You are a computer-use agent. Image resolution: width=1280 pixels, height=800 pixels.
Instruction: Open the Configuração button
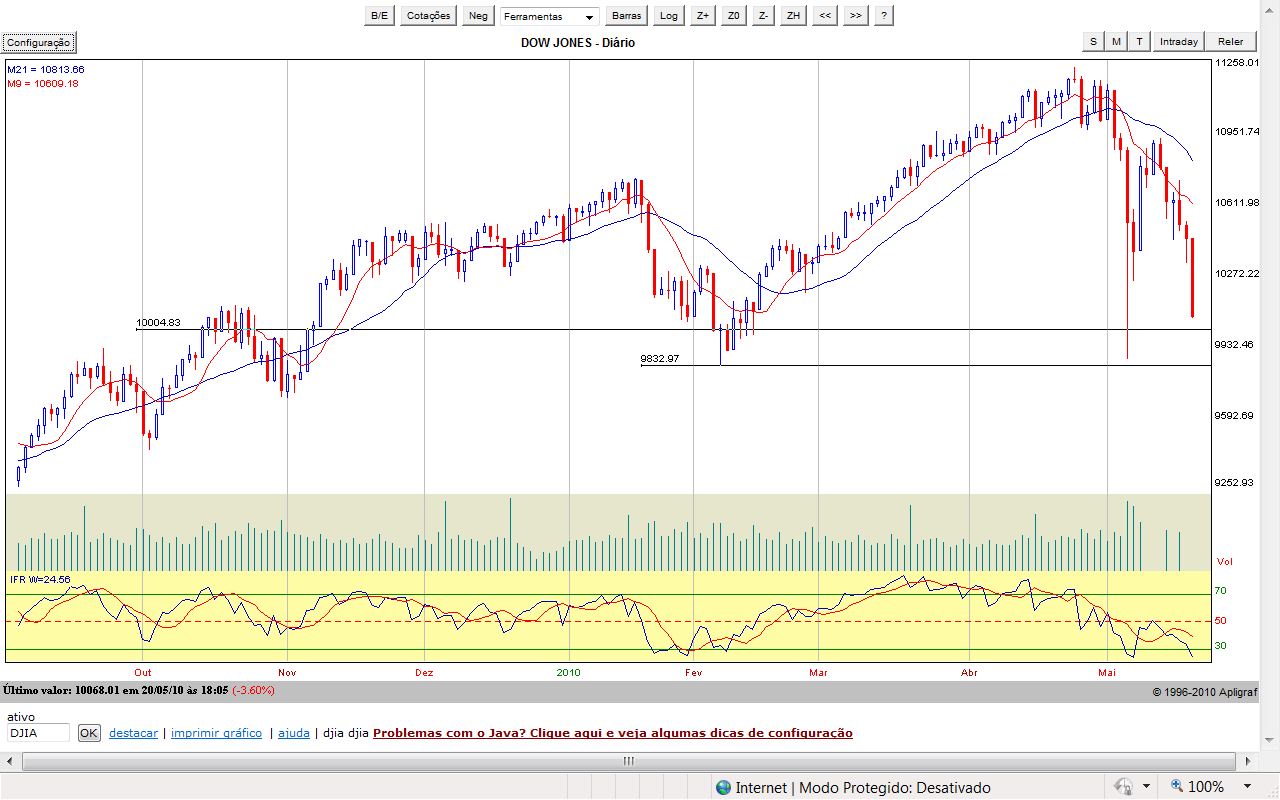[38, 42]
